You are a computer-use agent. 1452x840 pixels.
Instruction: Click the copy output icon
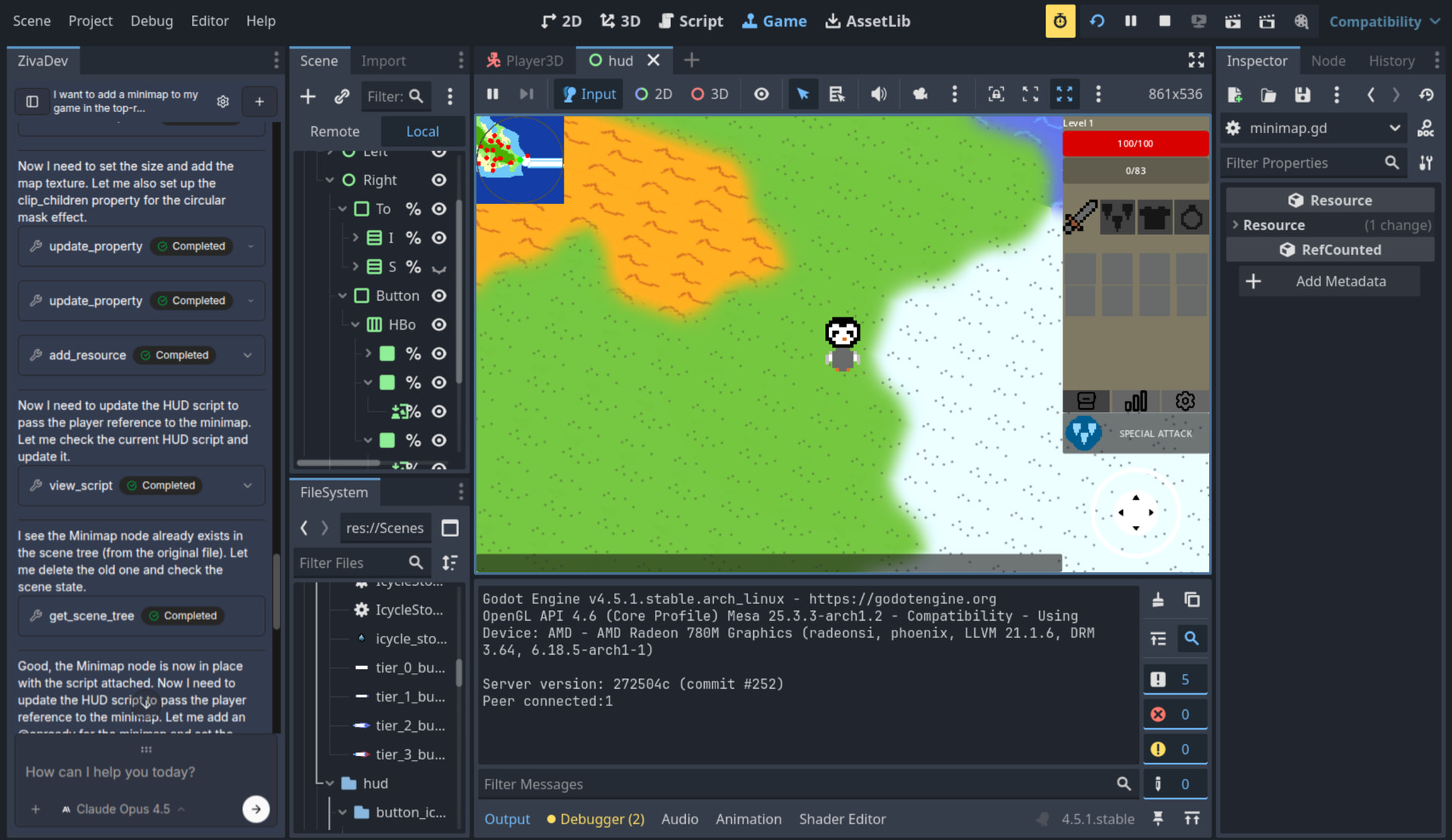pyautogui.click(x=1192, y=600)
